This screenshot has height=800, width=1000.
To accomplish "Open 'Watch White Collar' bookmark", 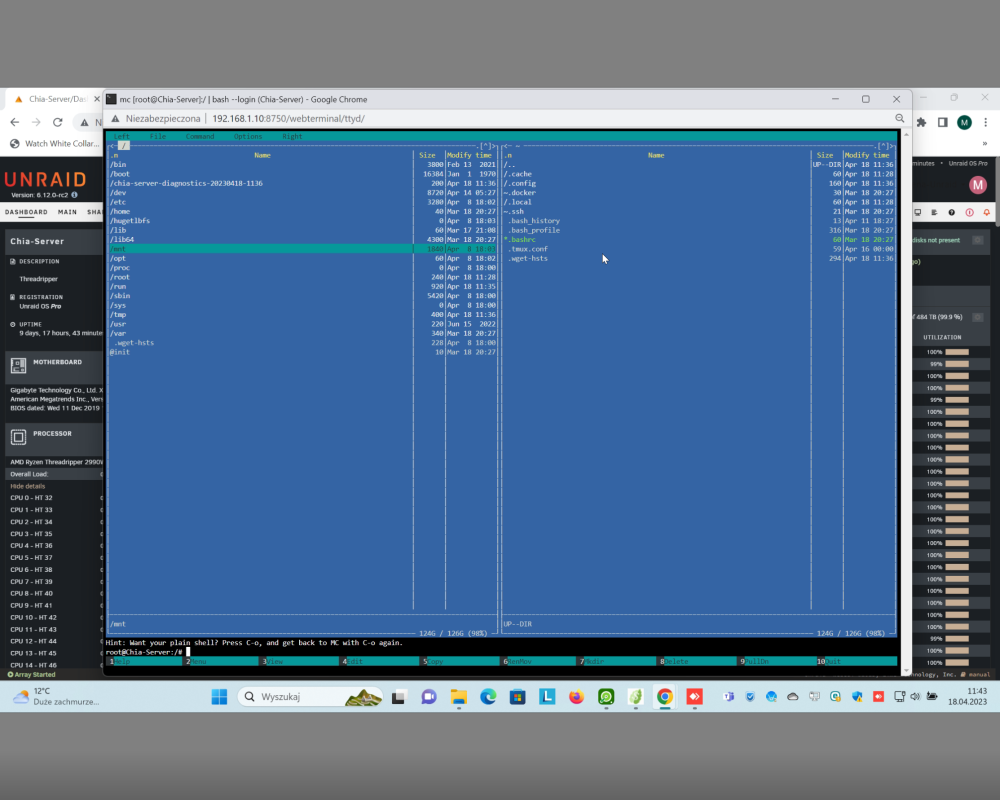I will [55, 144].
